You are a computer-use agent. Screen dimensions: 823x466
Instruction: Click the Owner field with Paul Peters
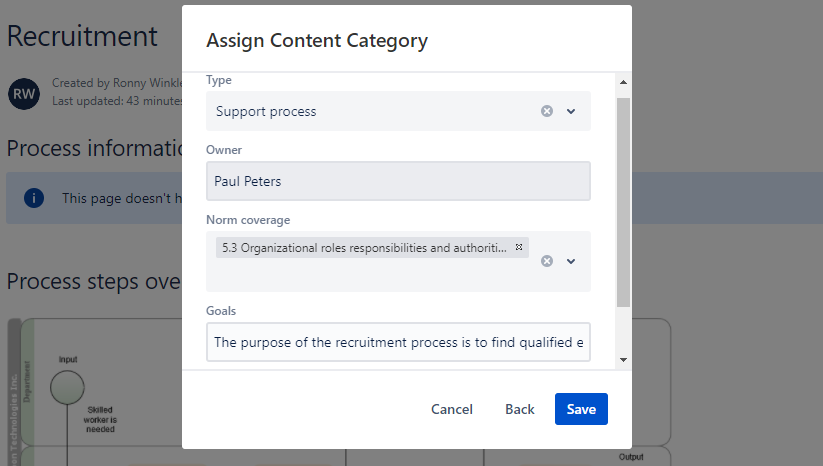pyautogui.click(x=398, y=181)
